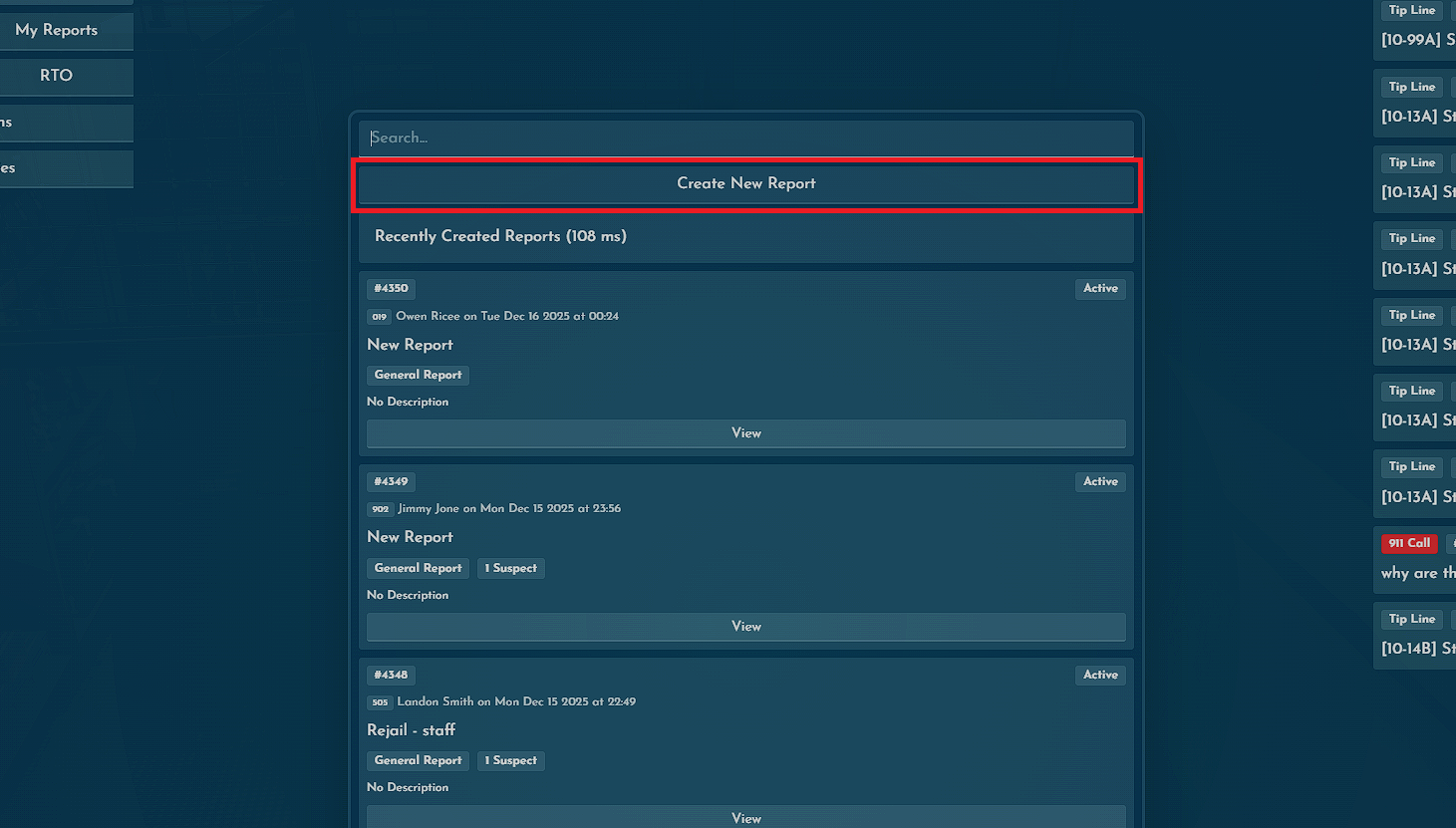This screenshot has width=1456, height=828.
Task: Click General Report tag on report #4350
Action: click(x=418, y=376)
